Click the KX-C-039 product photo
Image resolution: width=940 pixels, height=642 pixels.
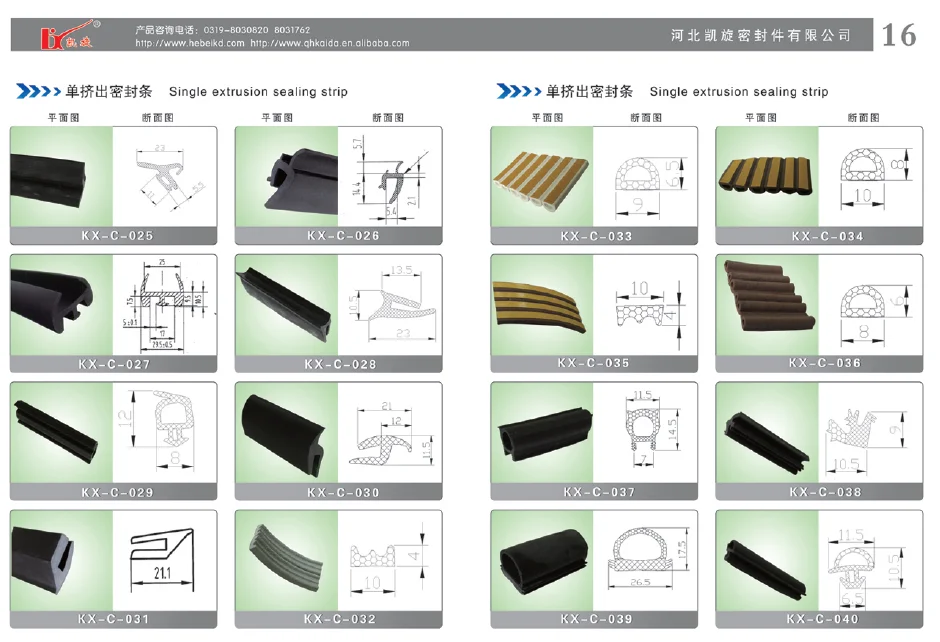pyautogui.click(x=543, y=560)
